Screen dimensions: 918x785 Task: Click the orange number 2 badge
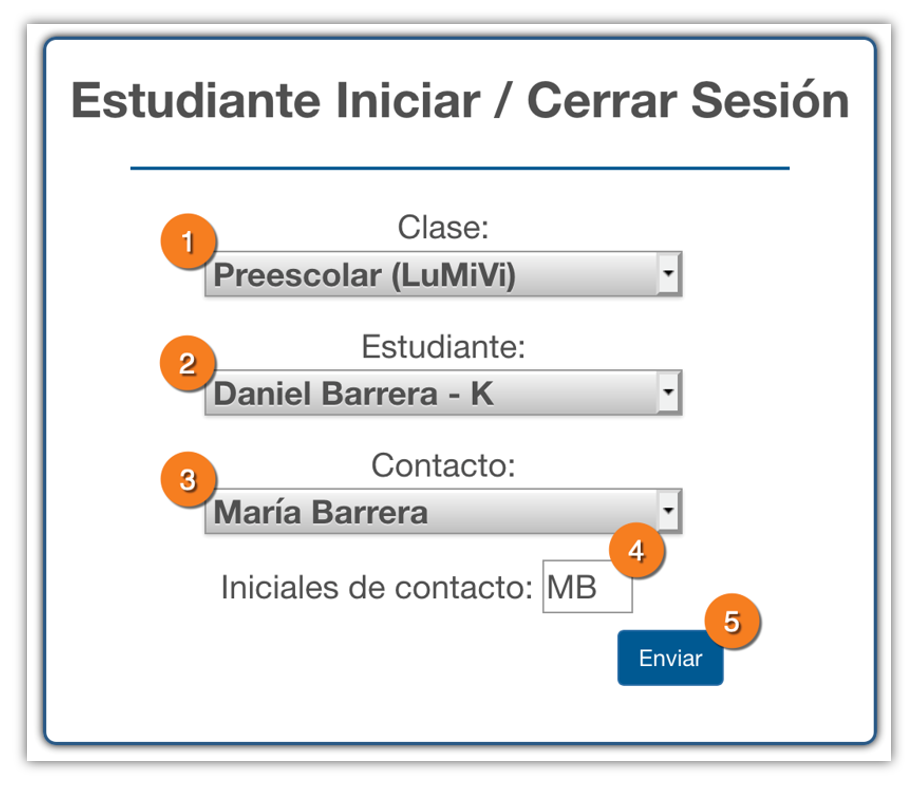tap(187, 364)
